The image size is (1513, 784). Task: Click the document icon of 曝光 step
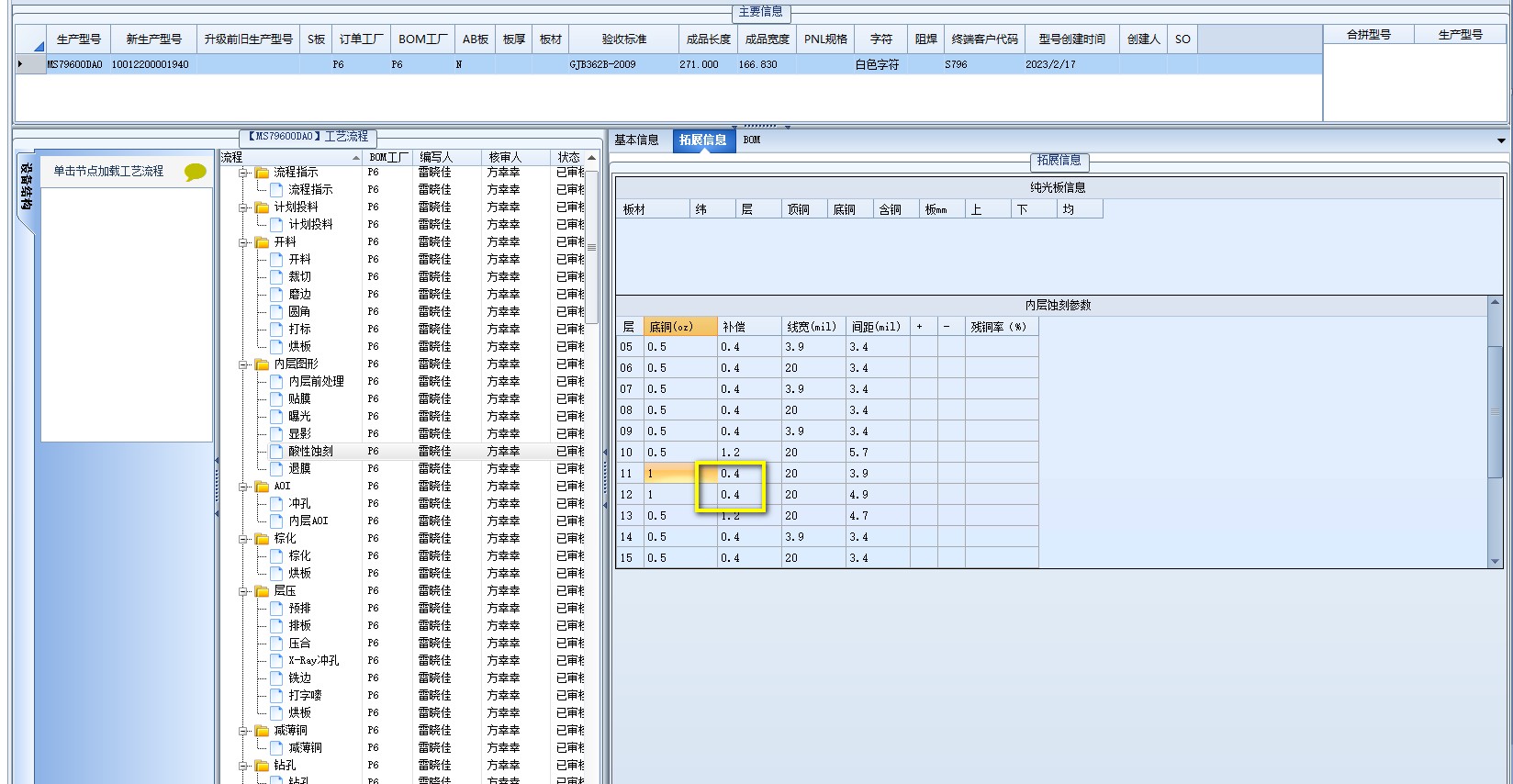276,416
